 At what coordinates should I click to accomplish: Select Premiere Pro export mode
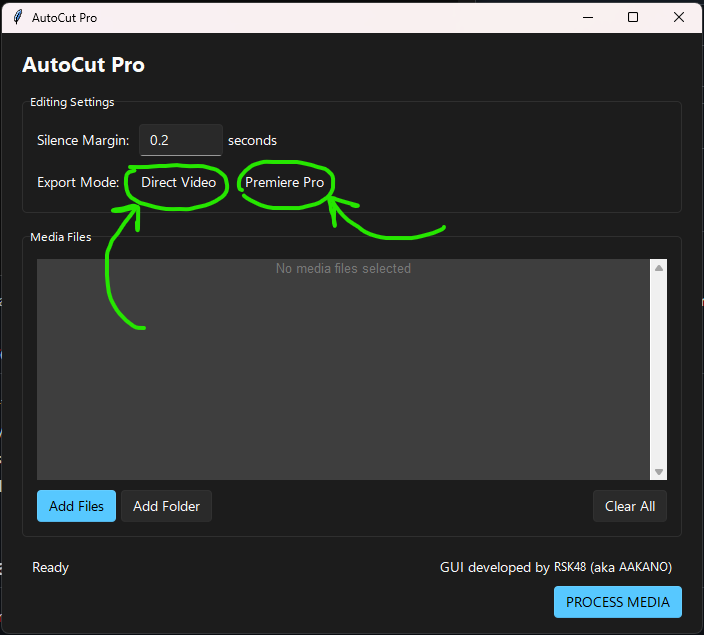pyautogui.click(x=284, y=182)
